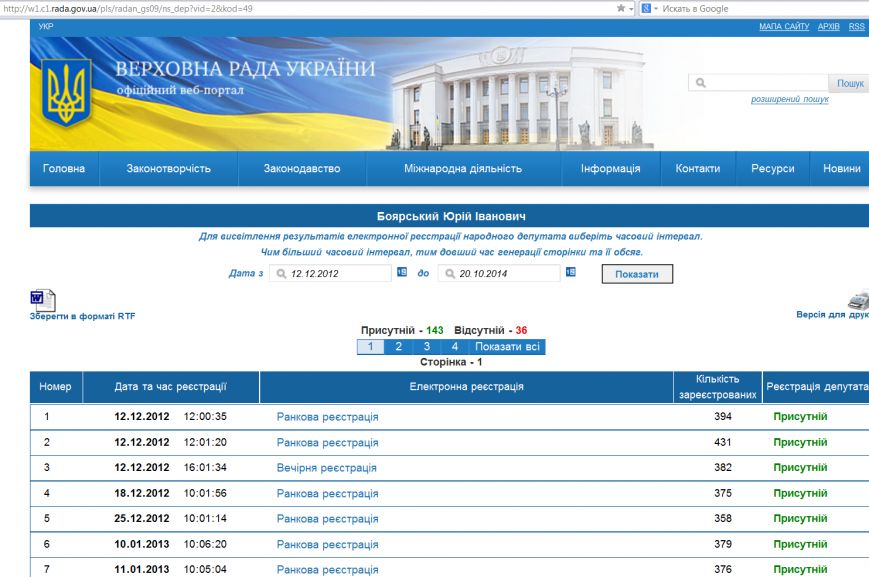Click the end date field 20.10.2014
This screenshot has width=869, height=577.
click(x=499, y=273)
